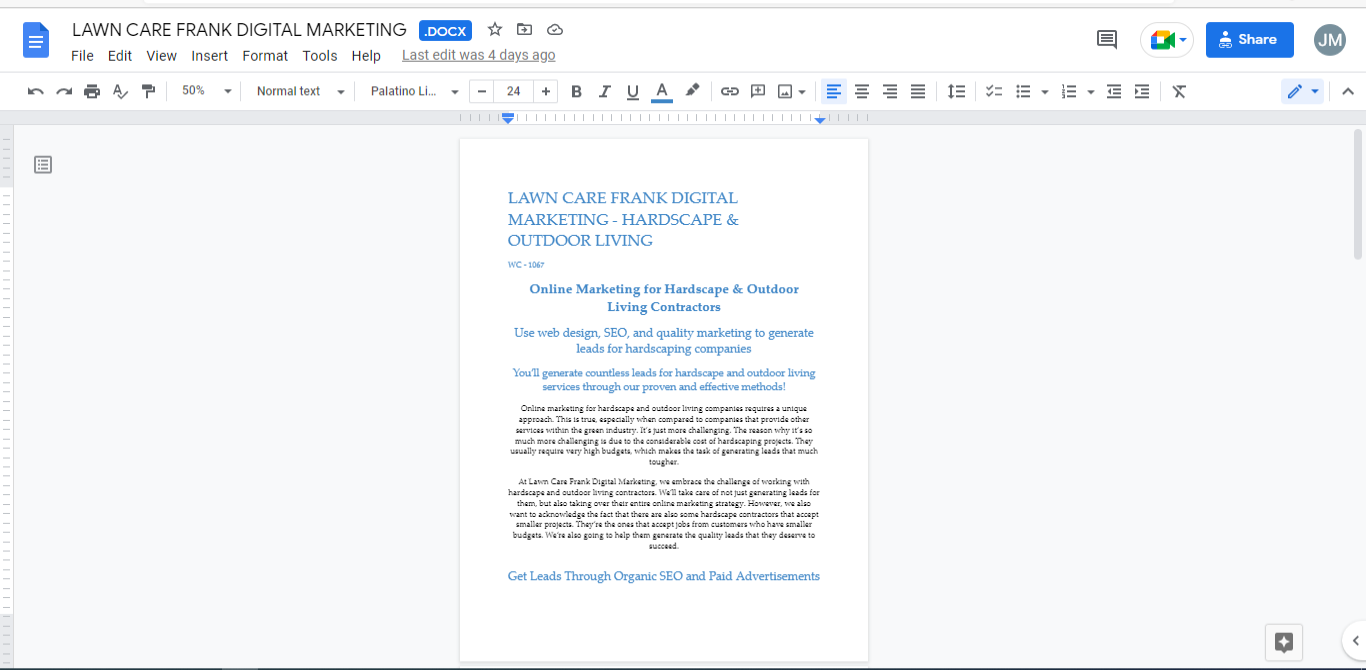The image size is (1366, 670).
Task: Toggle bold formatting
Action: 576,91
